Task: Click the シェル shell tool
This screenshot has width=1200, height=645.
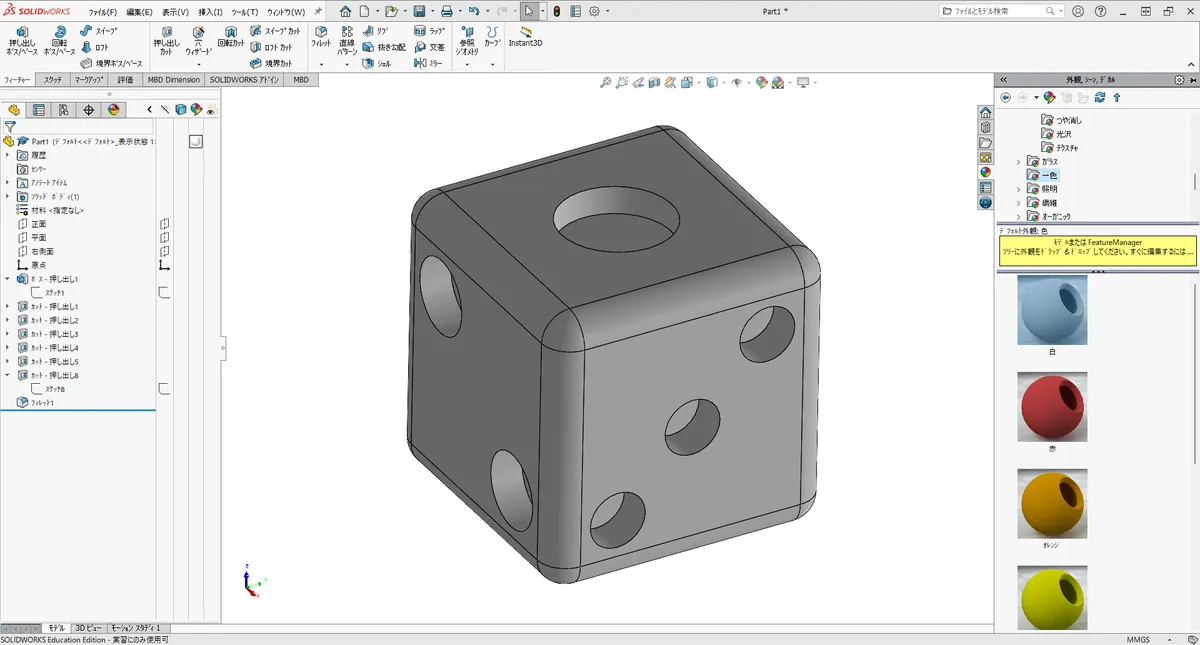Action: [x=377, y=63]
